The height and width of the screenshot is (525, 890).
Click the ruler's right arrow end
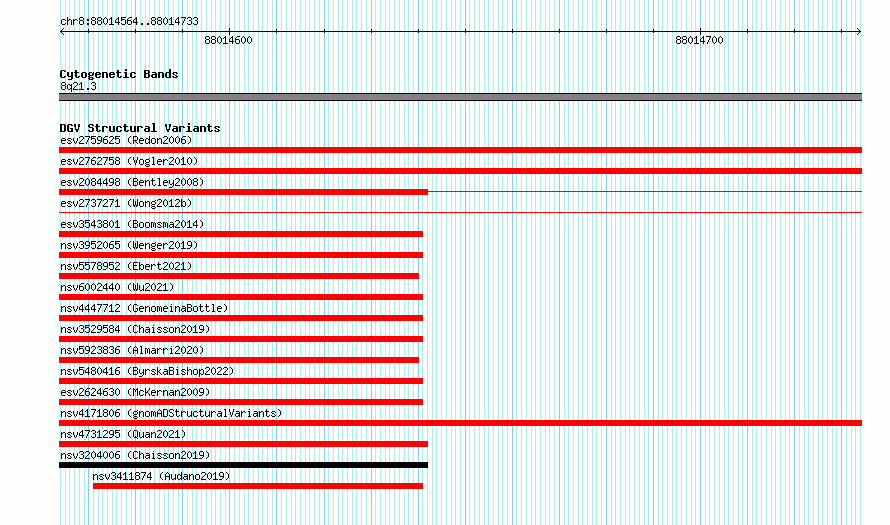point(858,31)
